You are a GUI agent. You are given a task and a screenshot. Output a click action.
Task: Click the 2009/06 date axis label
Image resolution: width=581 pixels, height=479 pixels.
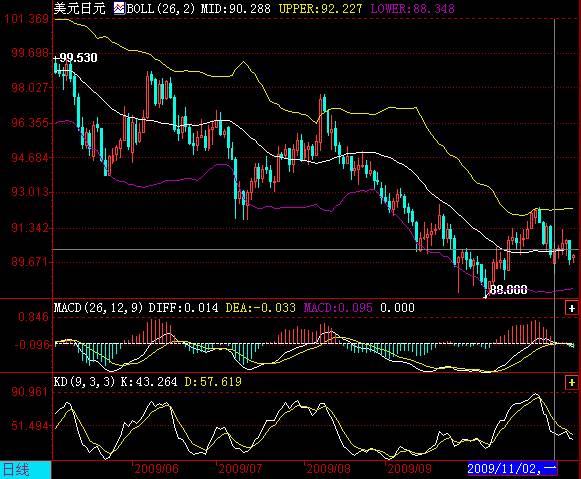156,469
